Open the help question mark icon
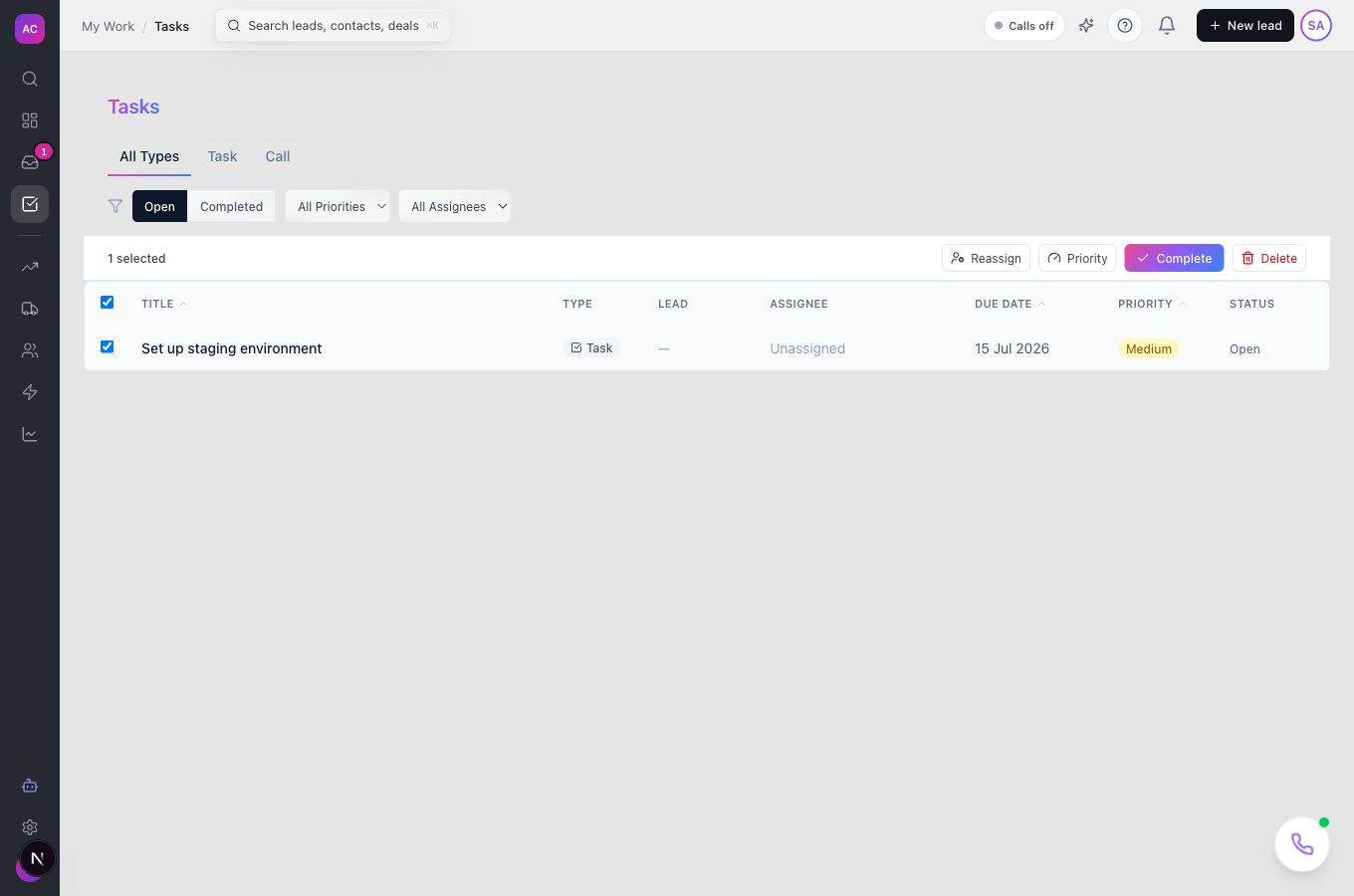1354x896 pixels. click(1125, 26)
